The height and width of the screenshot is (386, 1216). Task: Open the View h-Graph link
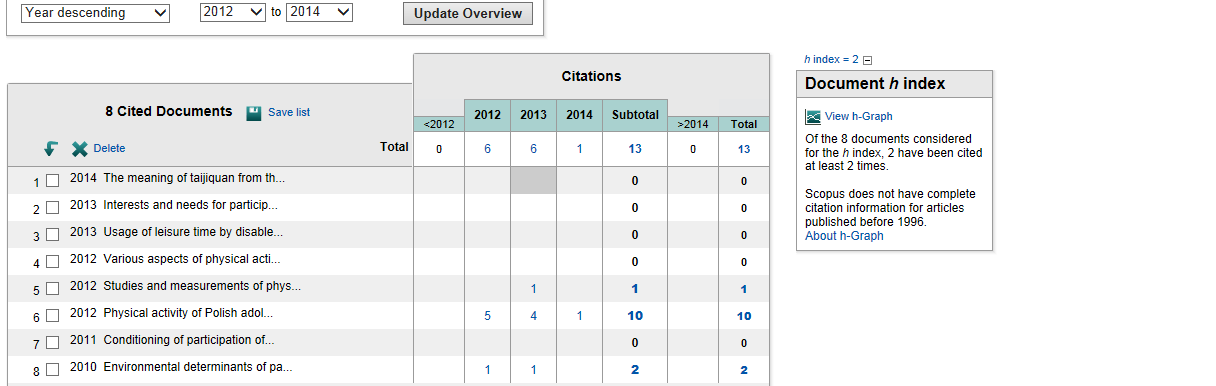(858, 117)
